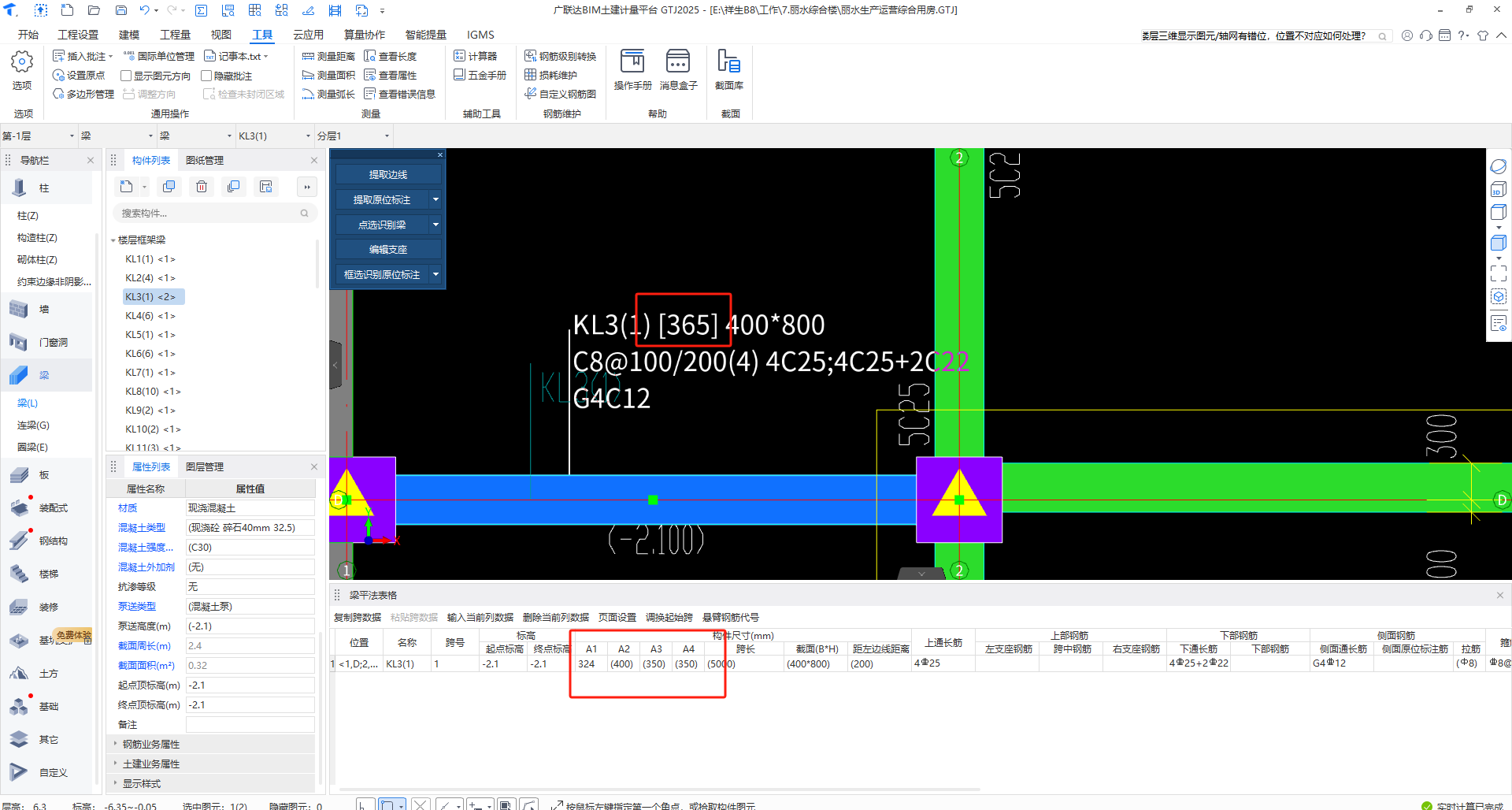Click the 测量弧长 measure arc length tool

tap(329, 94)
